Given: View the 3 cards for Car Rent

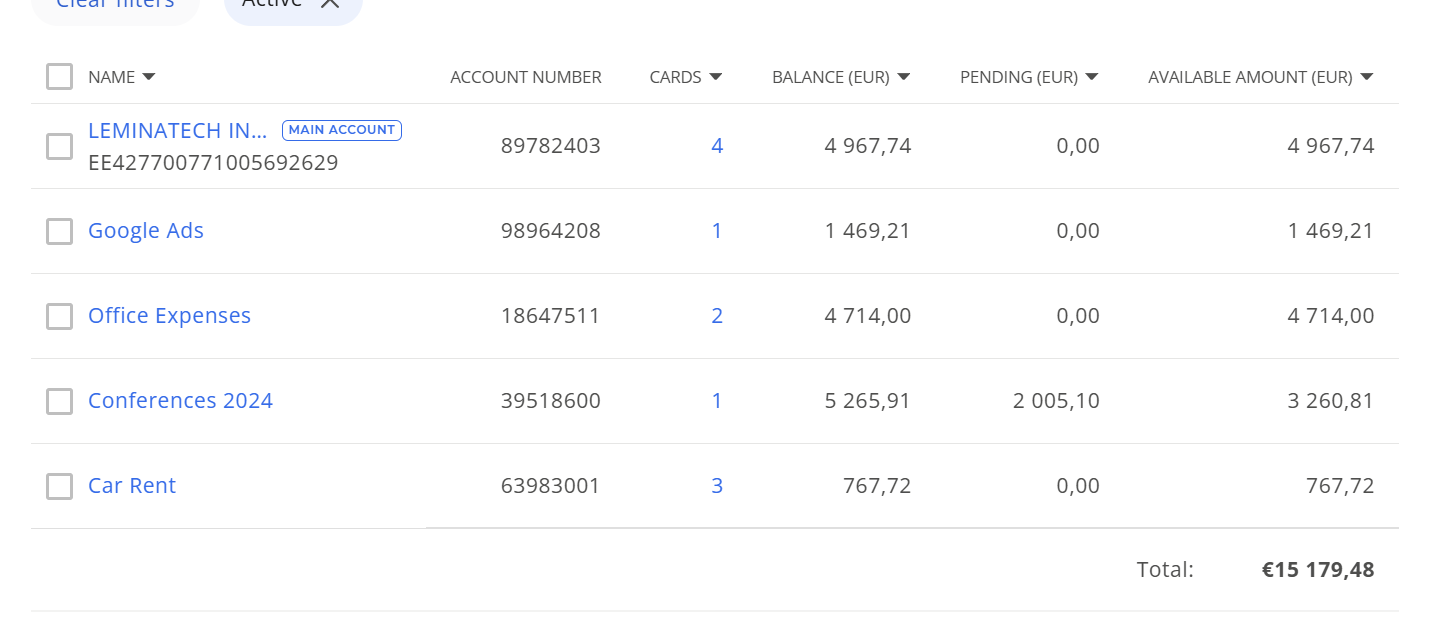Looking at the screenshot, I should pos(717,487).
